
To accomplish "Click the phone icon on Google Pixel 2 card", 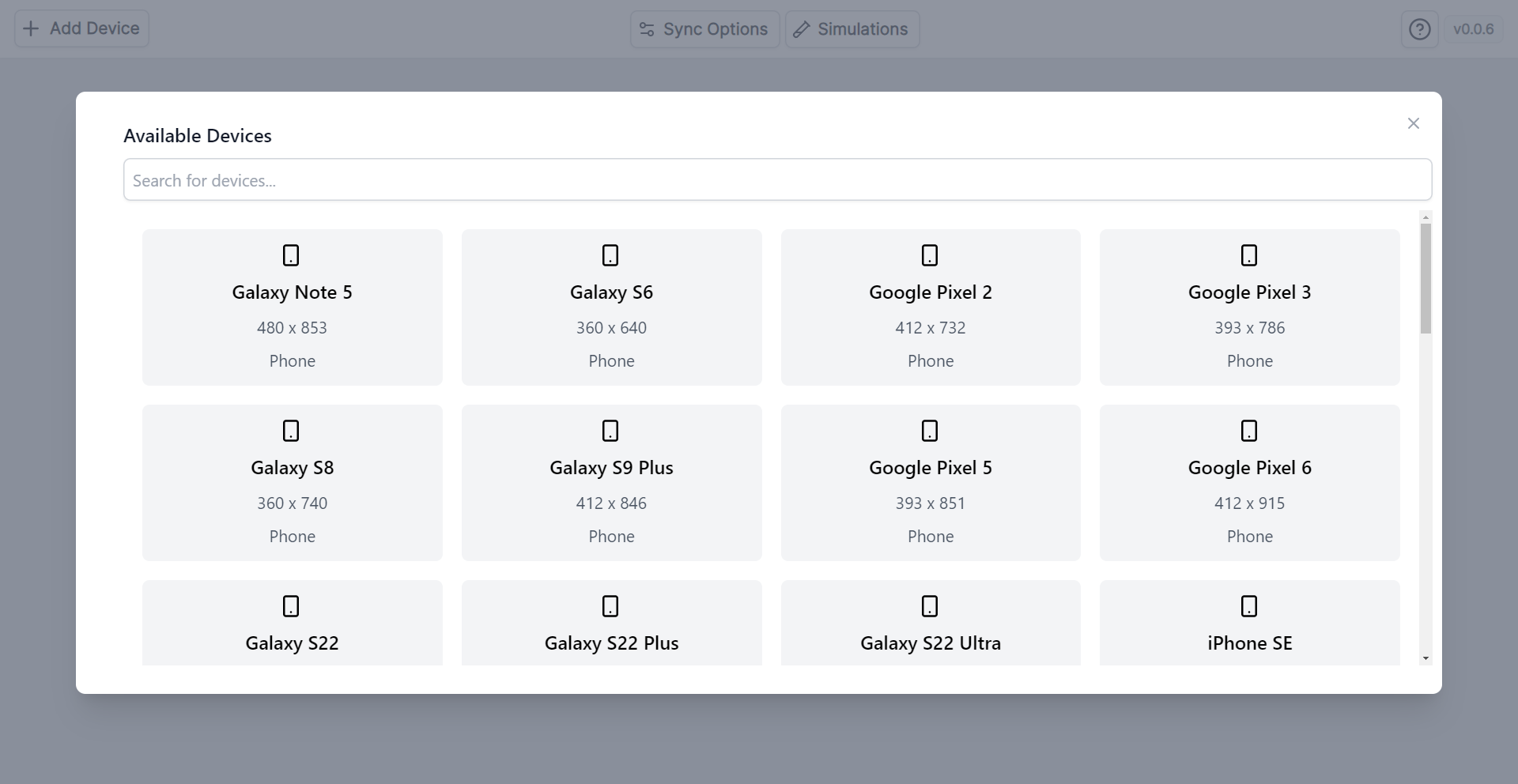I will [x=930, y=255].
